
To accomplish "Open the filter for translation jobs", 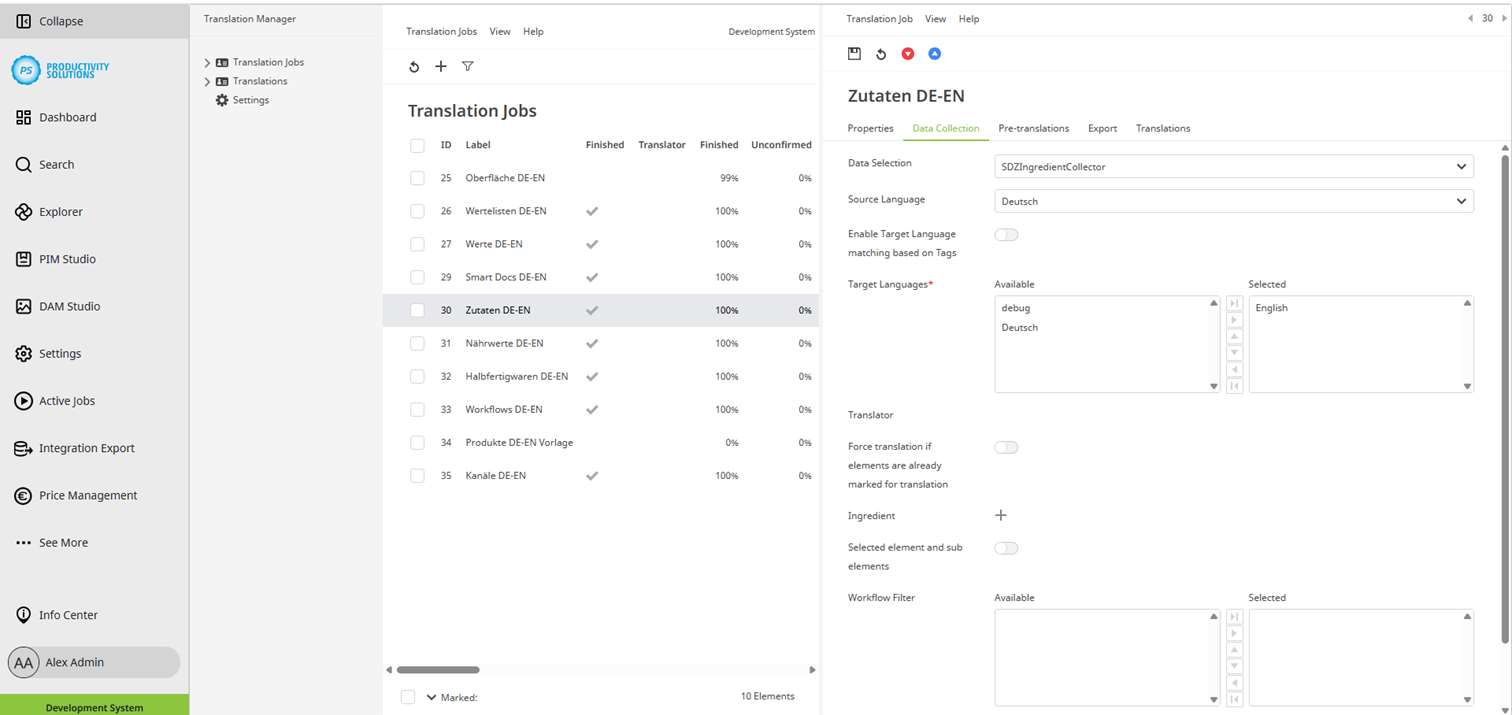I will pyautogui.click(x=467, y=67).
